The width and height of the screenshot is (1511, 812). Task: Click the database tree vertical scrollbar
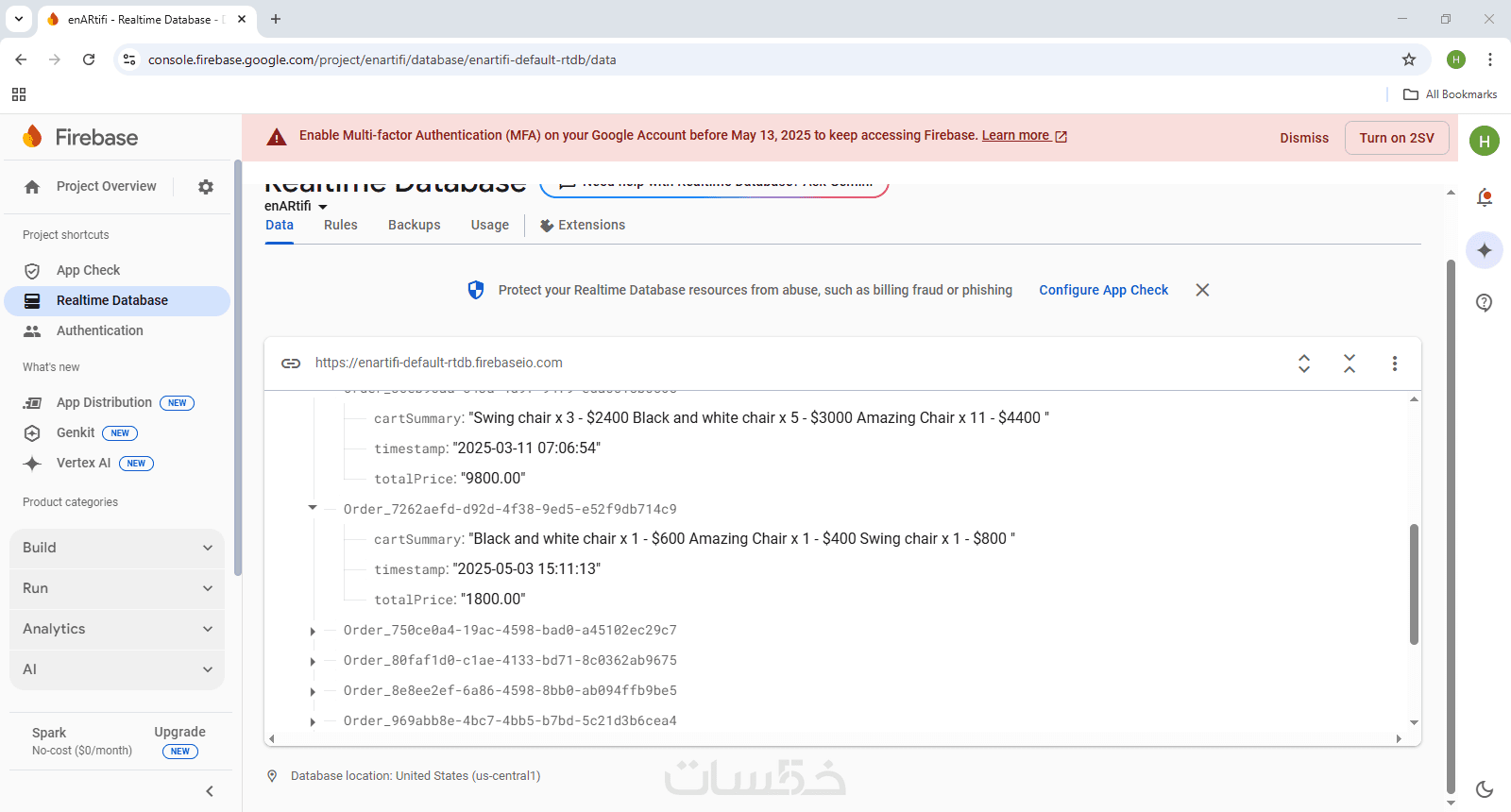coord(1414,584)
